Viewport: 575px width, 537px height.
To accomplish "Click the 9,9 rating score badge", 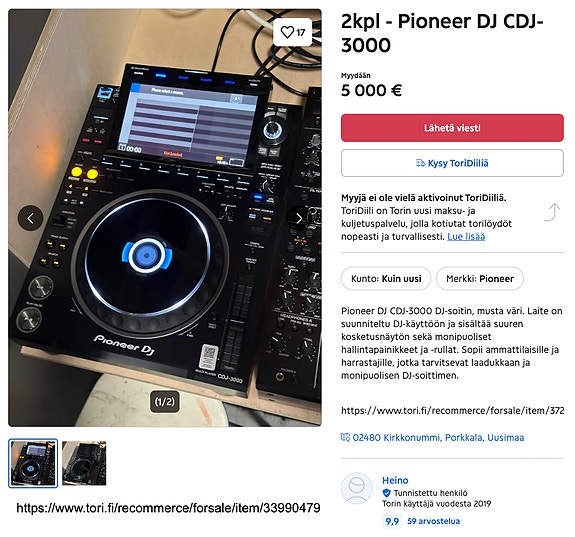I will 392,521.
